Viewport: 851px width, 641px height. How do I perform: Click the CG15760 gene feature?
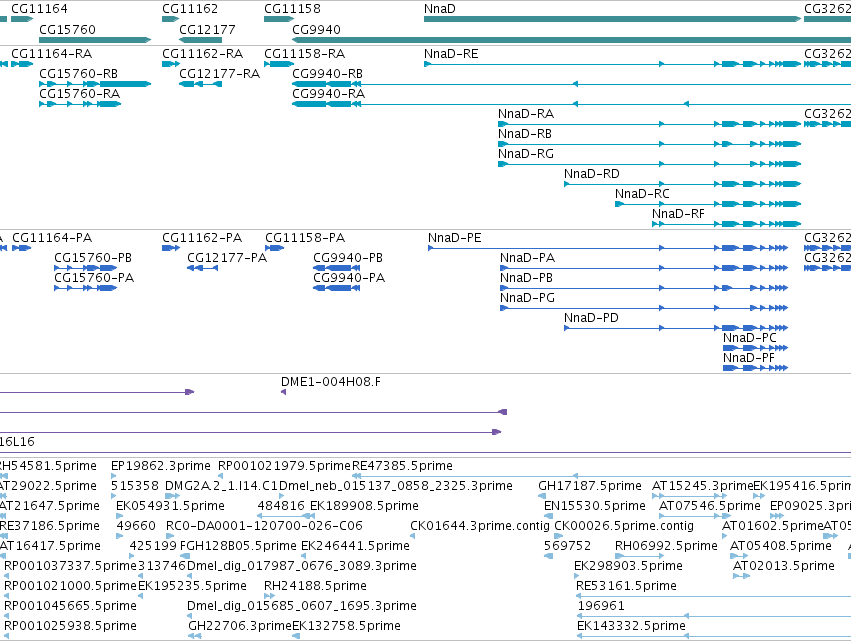[x=95, y=40]
